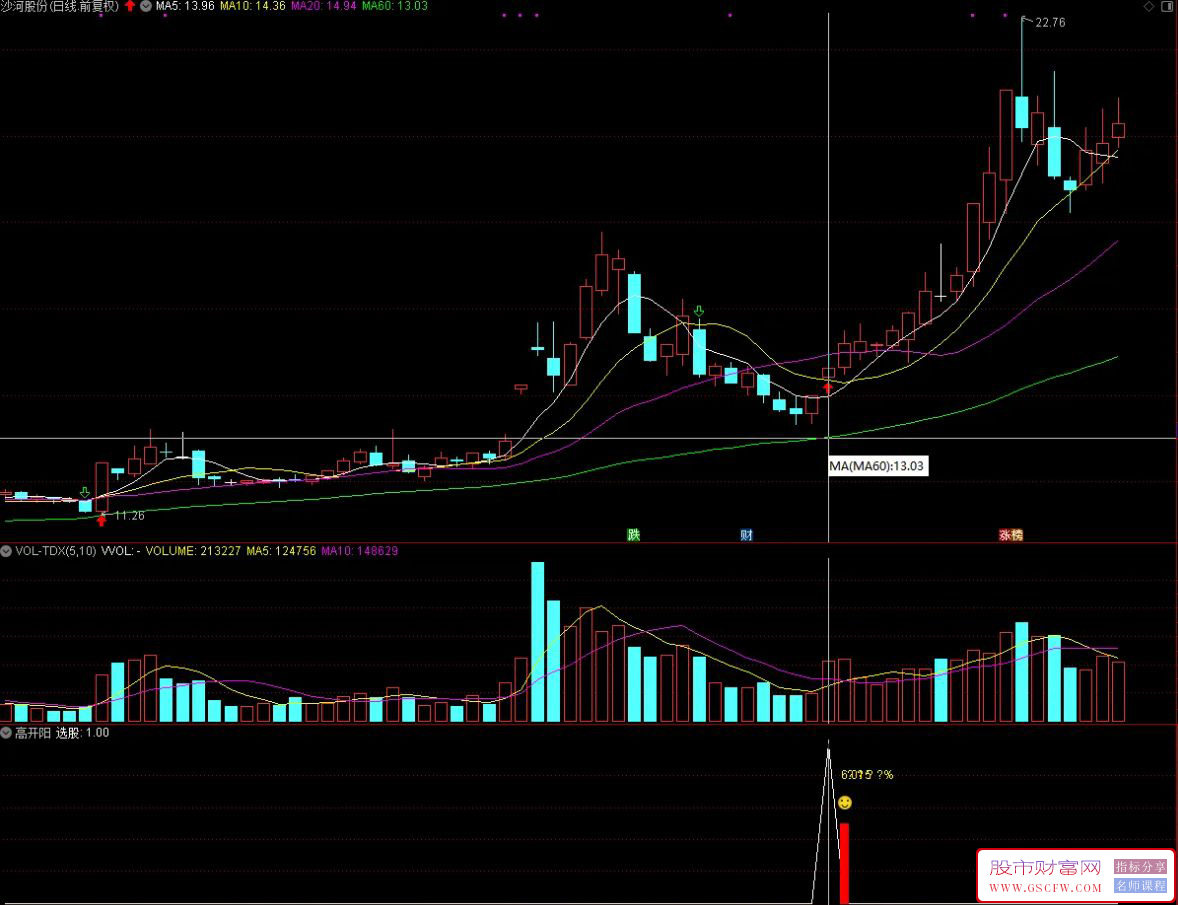
Task: Click the green 跌 marker on the time axis
Action: (x=633, y=535)
